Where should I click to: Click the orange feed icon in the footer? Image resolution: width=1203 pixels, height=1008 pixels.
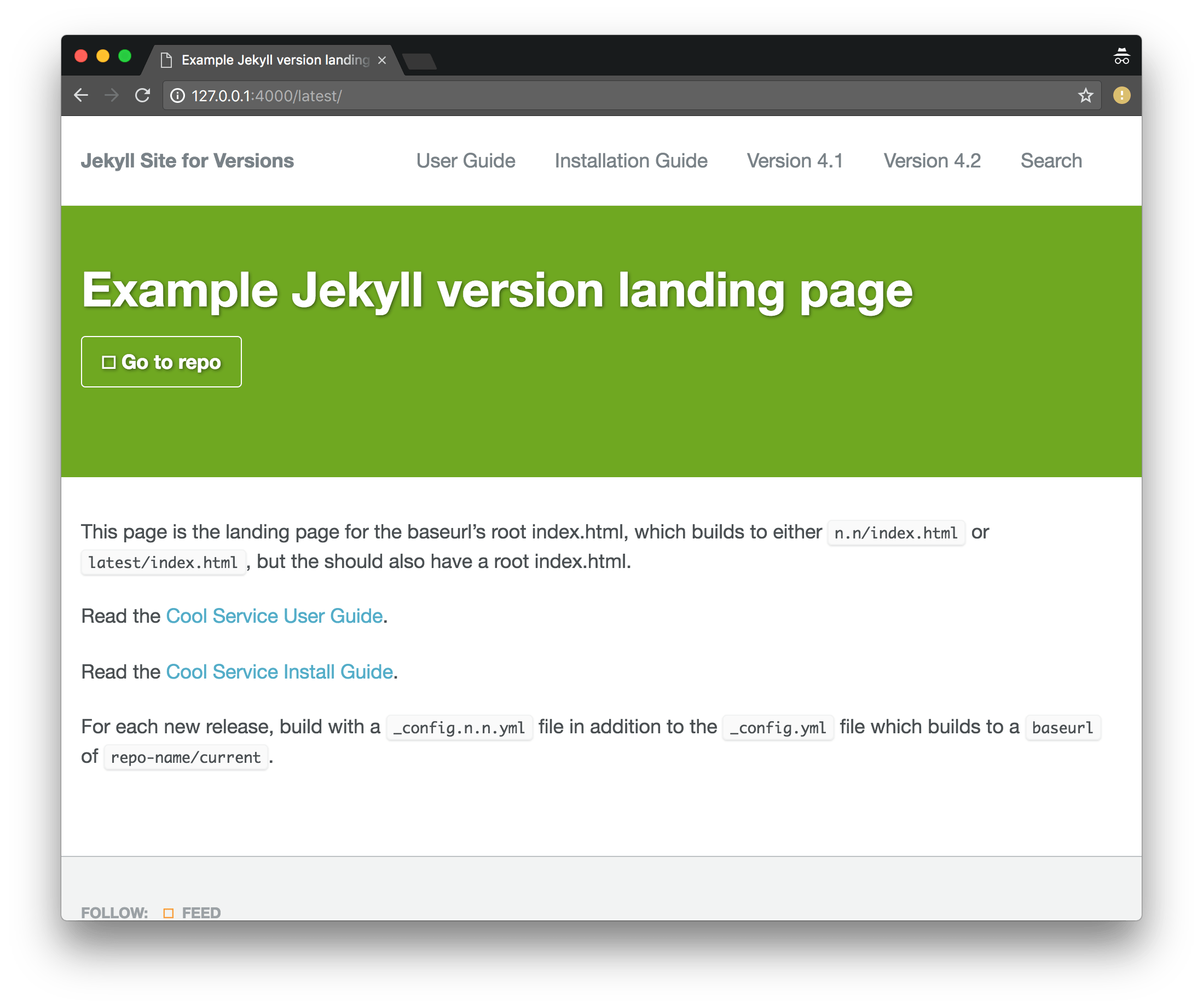(x=169, y=913)
